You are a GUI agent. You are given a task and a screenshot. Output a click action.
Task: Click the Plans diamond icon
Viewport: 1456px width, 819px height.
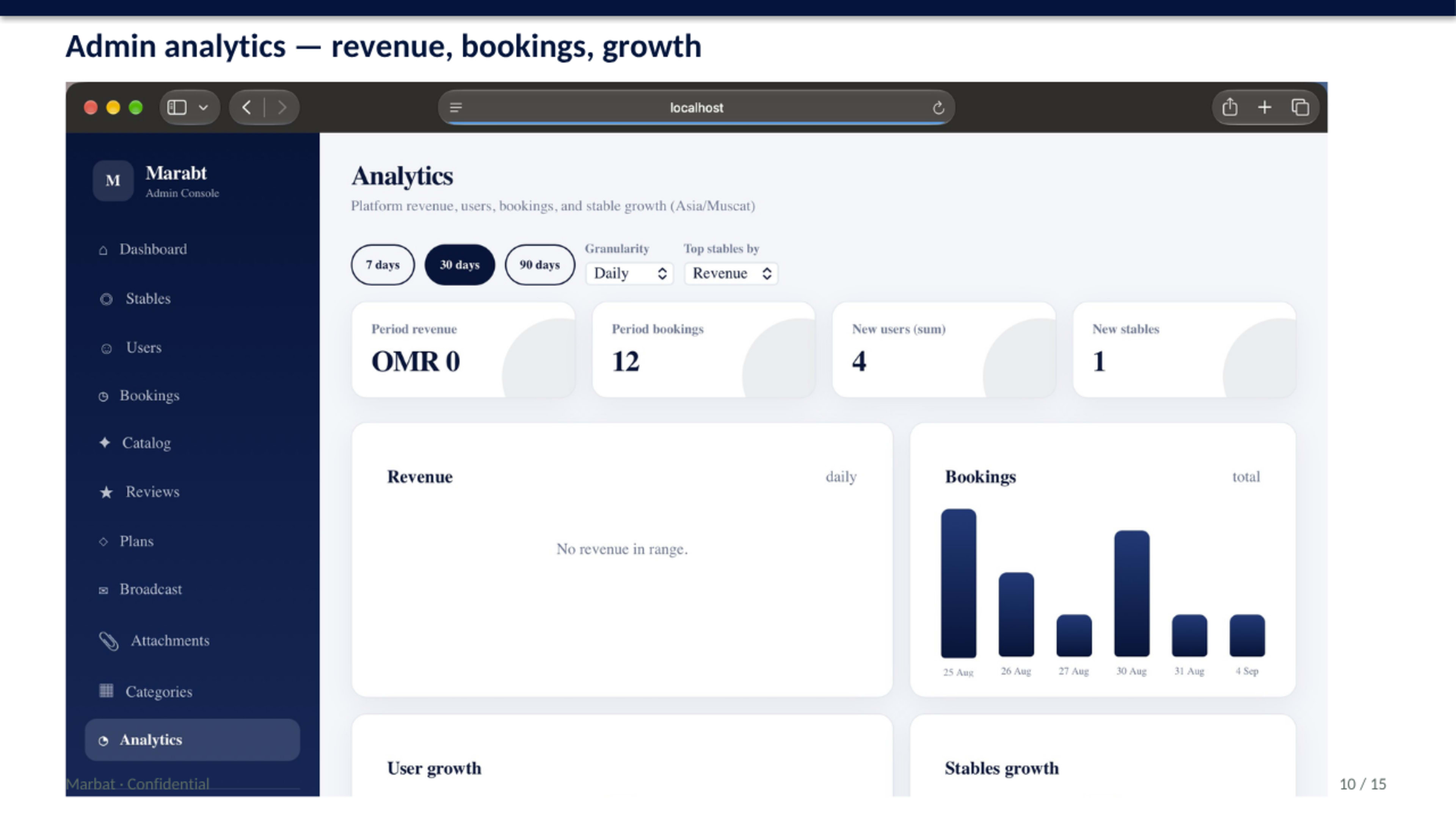click(103, 541)
